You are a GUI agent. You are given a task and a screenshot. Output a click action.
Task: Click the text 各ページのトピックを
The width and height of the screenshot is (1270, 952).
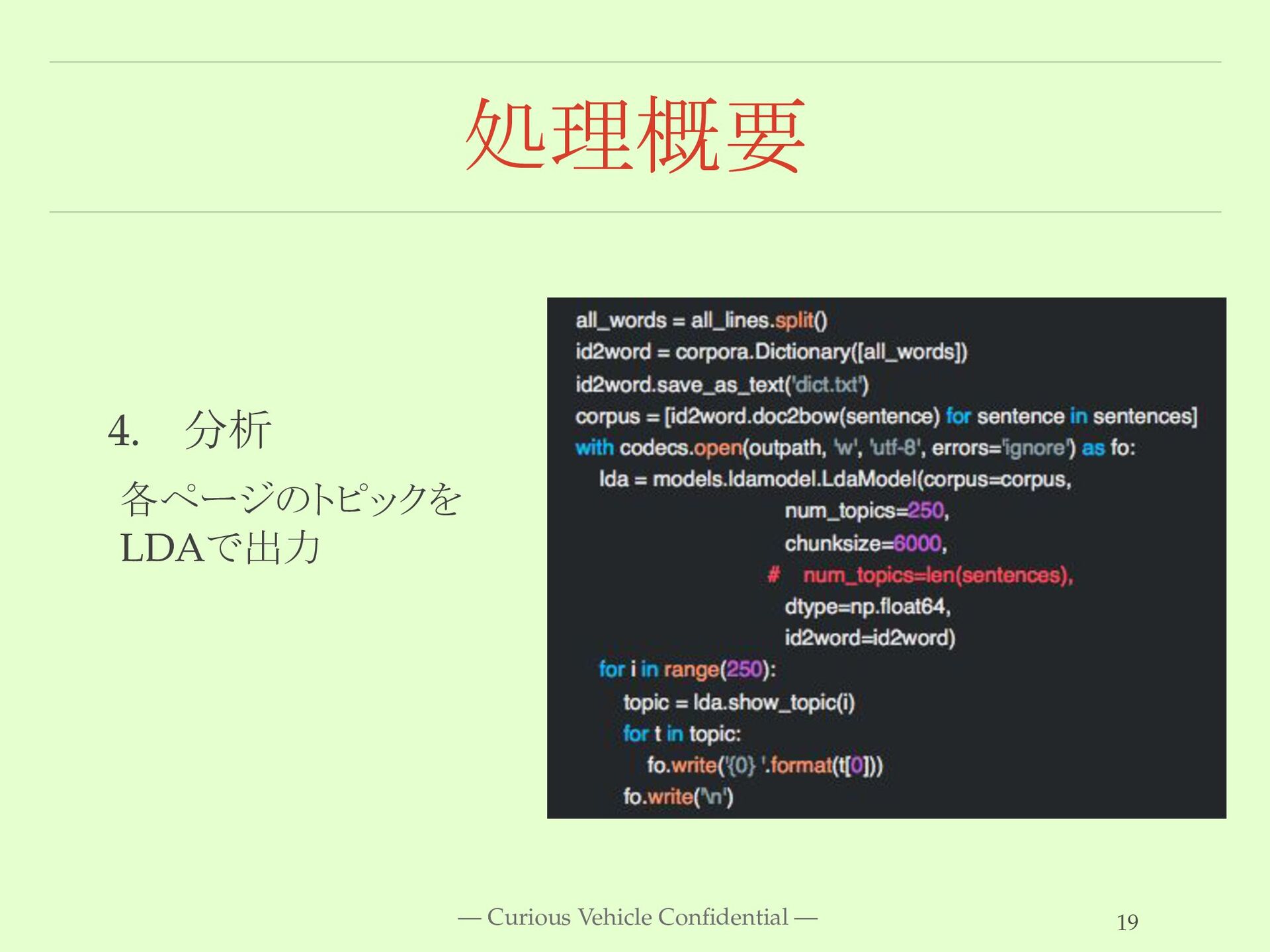(x=291, y=498)
